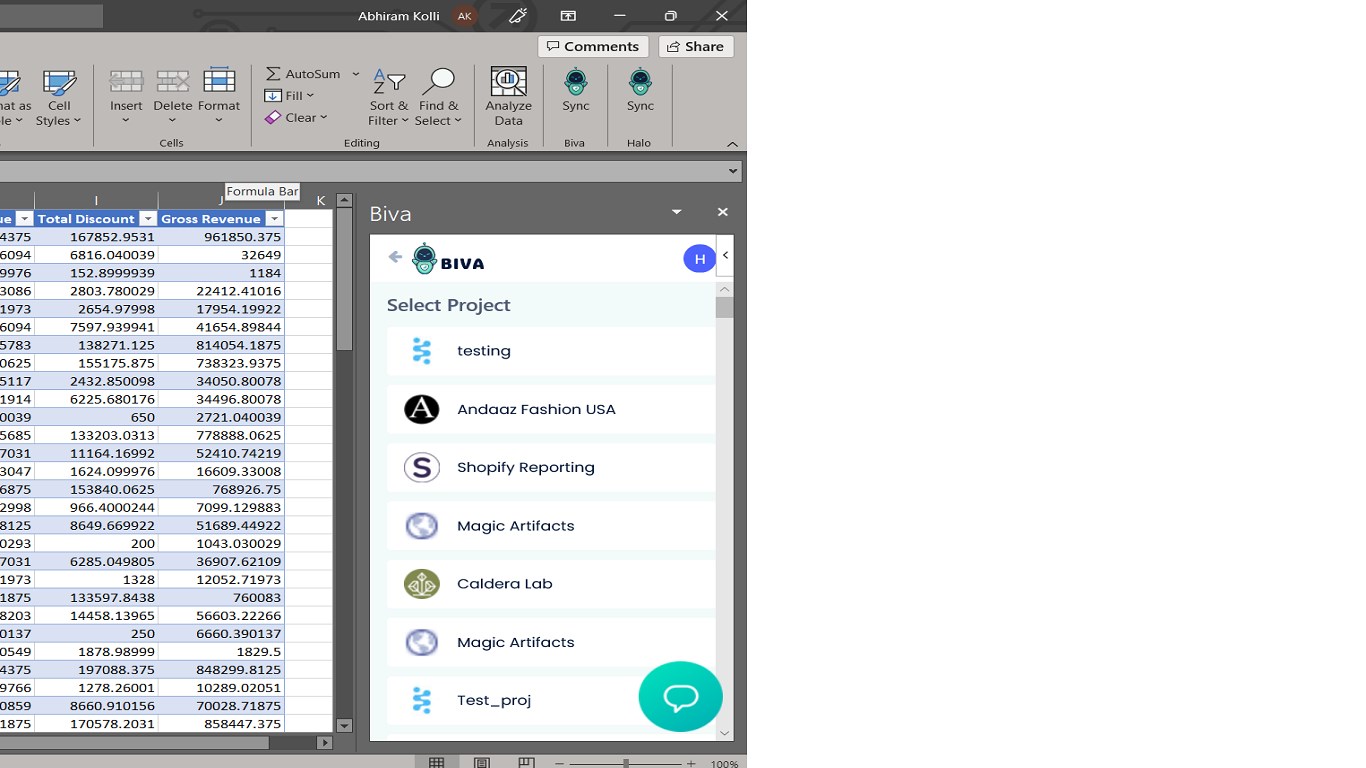
Task: Select the Test_proj project
Action: coord(551,700)
